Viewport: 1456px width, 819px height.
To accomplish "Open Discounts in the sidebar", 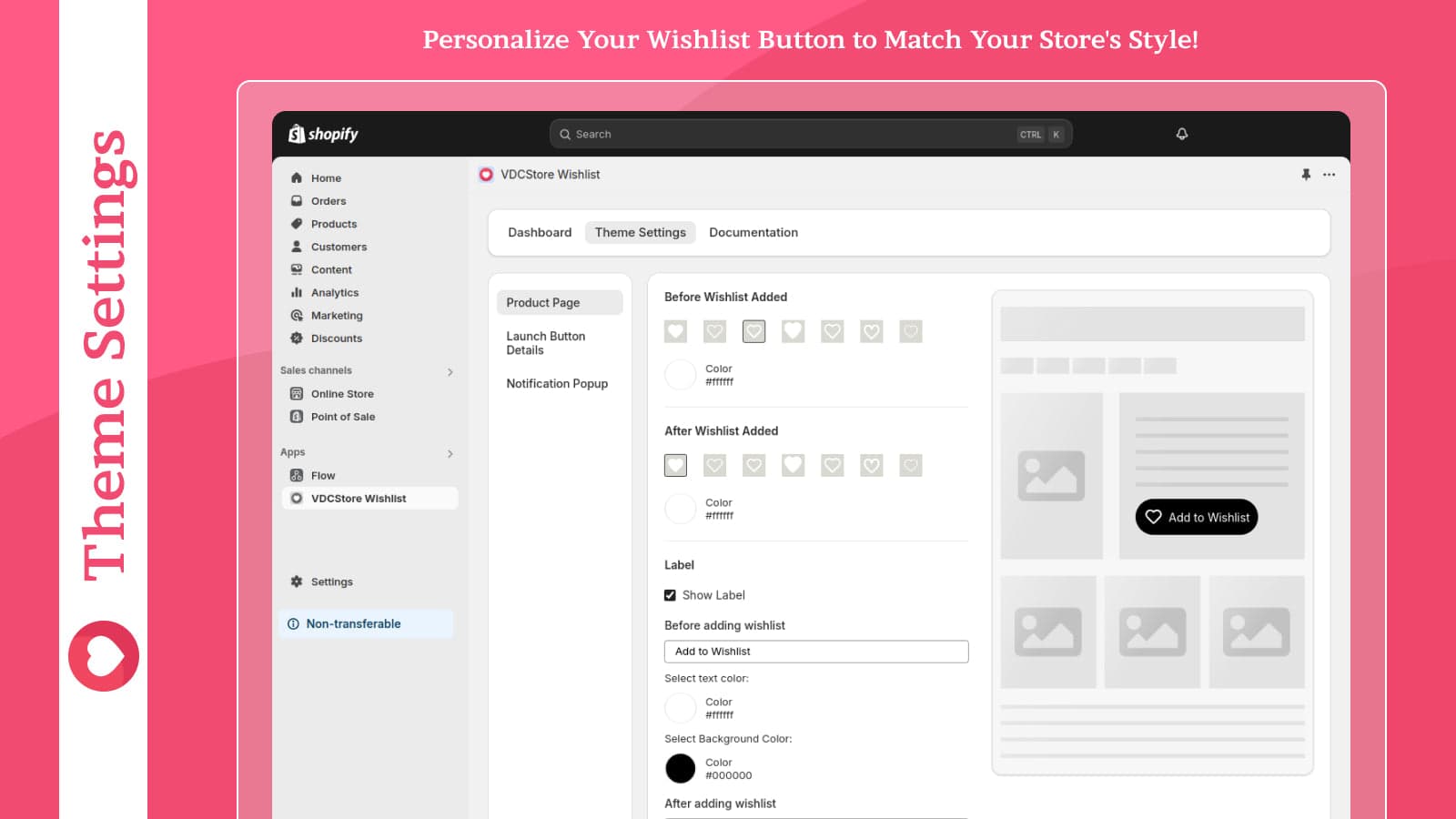I will click(336, 339).
